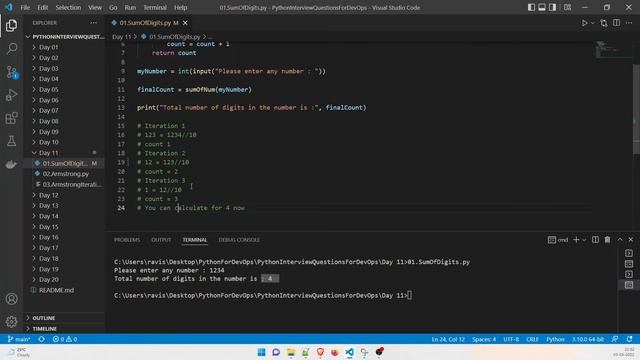This screenshot has width=640, height=360.
Task: Open run options dropdown arrow
Action: click(x=593, y=23)
